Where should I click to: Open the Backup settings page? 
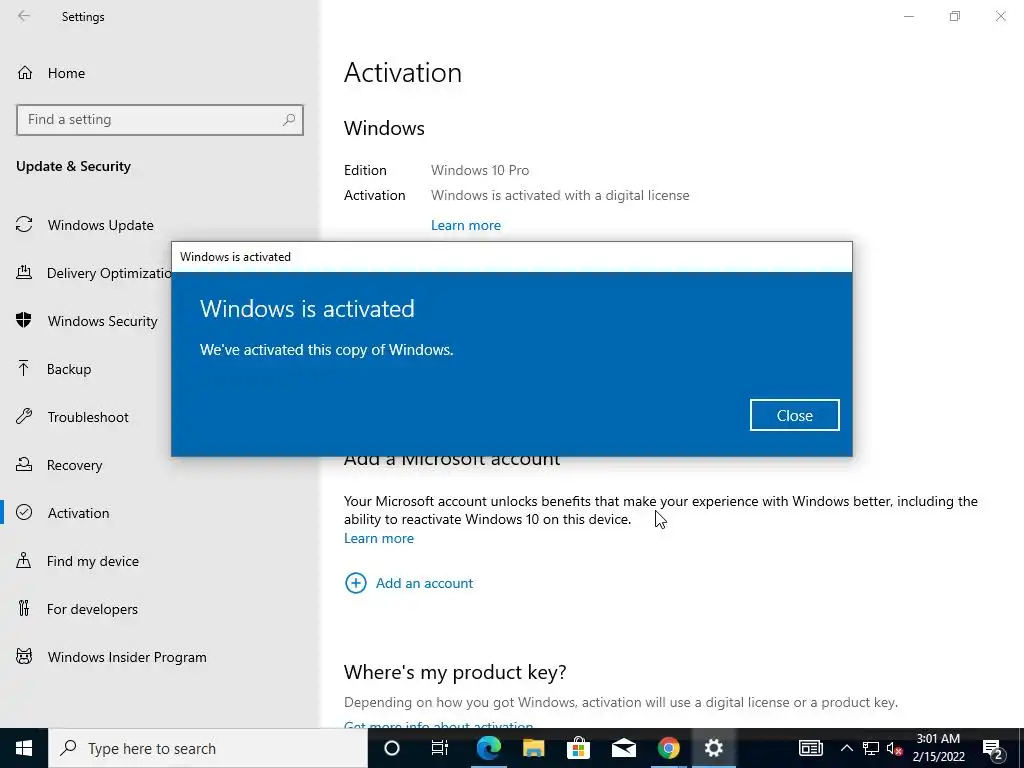point(69,369)
